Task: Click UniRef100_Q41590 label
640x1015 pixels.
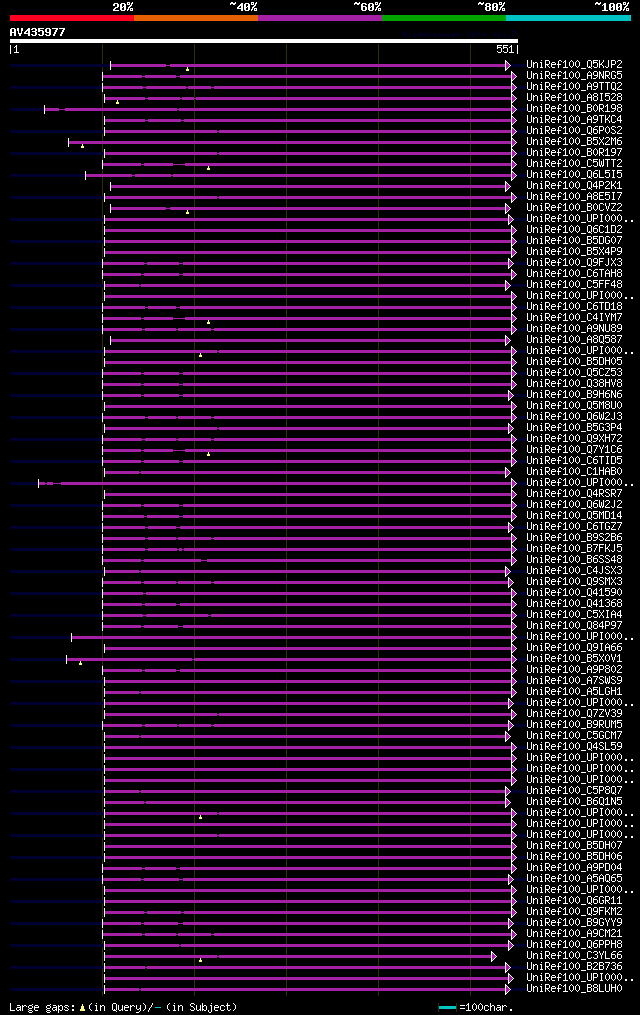Action: [574, 593]
